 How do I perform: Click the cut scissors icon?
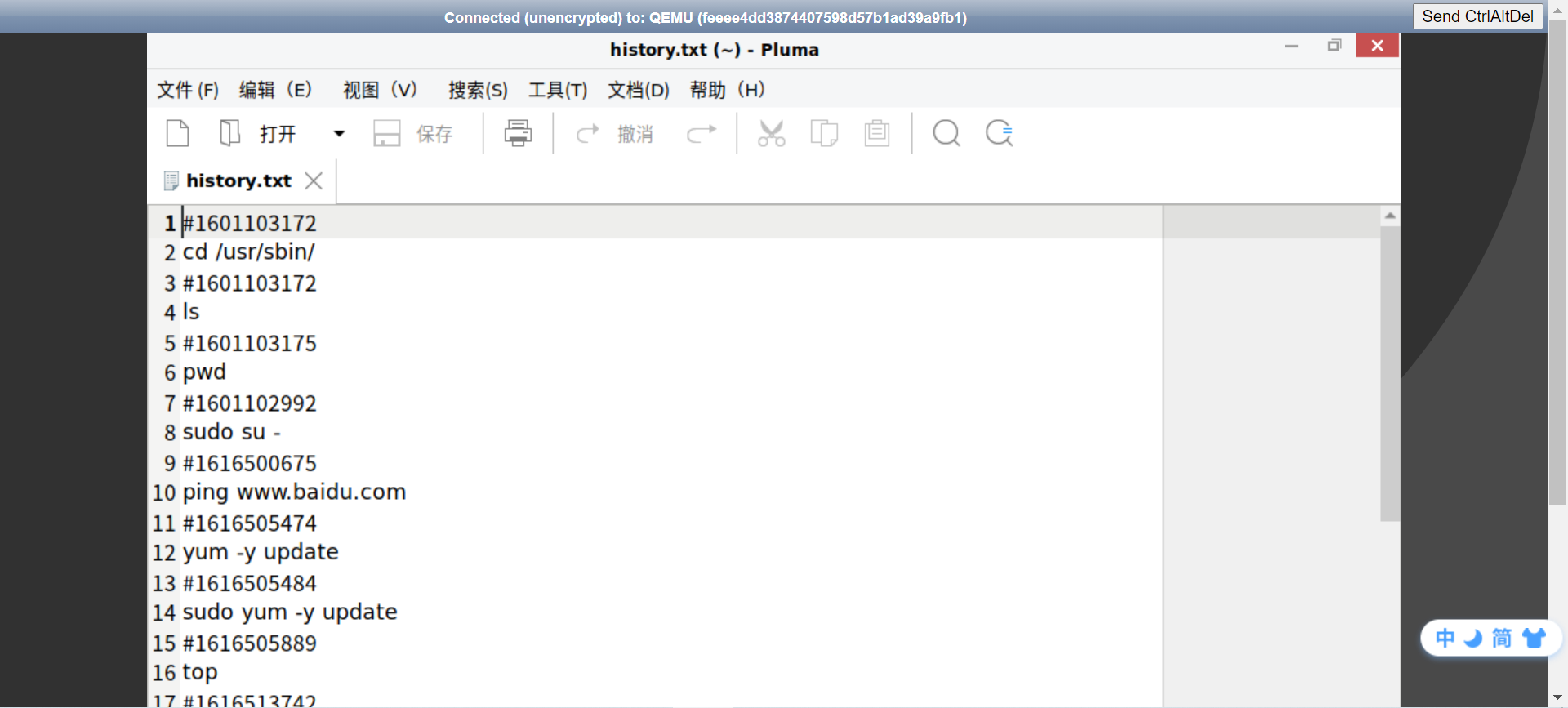tap(772, 133)
